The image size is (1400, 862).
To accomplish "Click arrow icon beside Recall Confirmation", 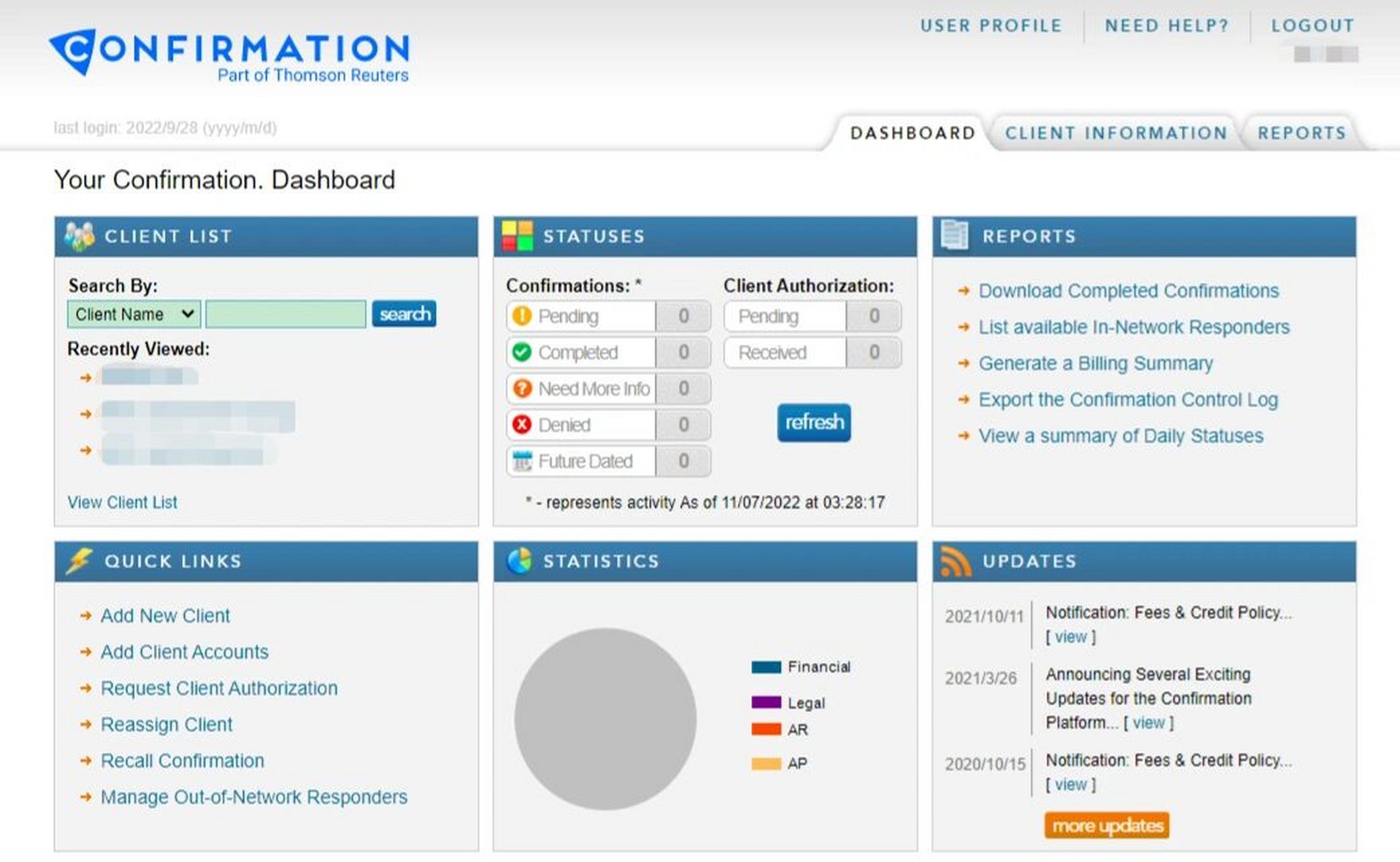I will [85, 761].
